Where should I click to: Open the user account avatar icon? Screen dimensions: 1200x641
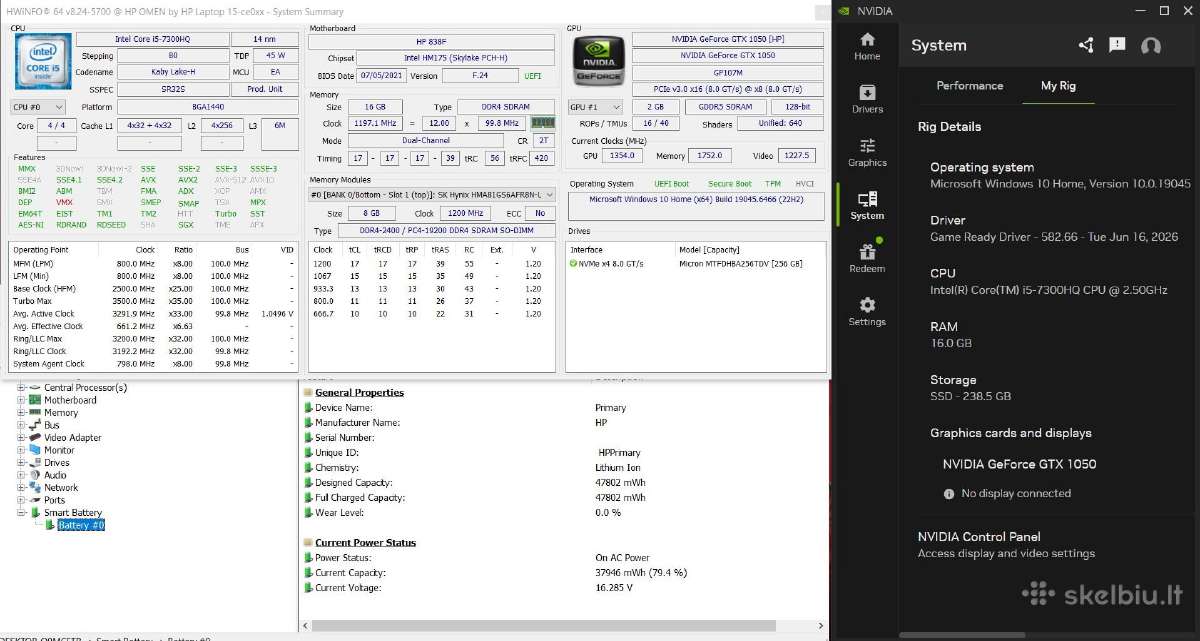[x=1151, y=45]
